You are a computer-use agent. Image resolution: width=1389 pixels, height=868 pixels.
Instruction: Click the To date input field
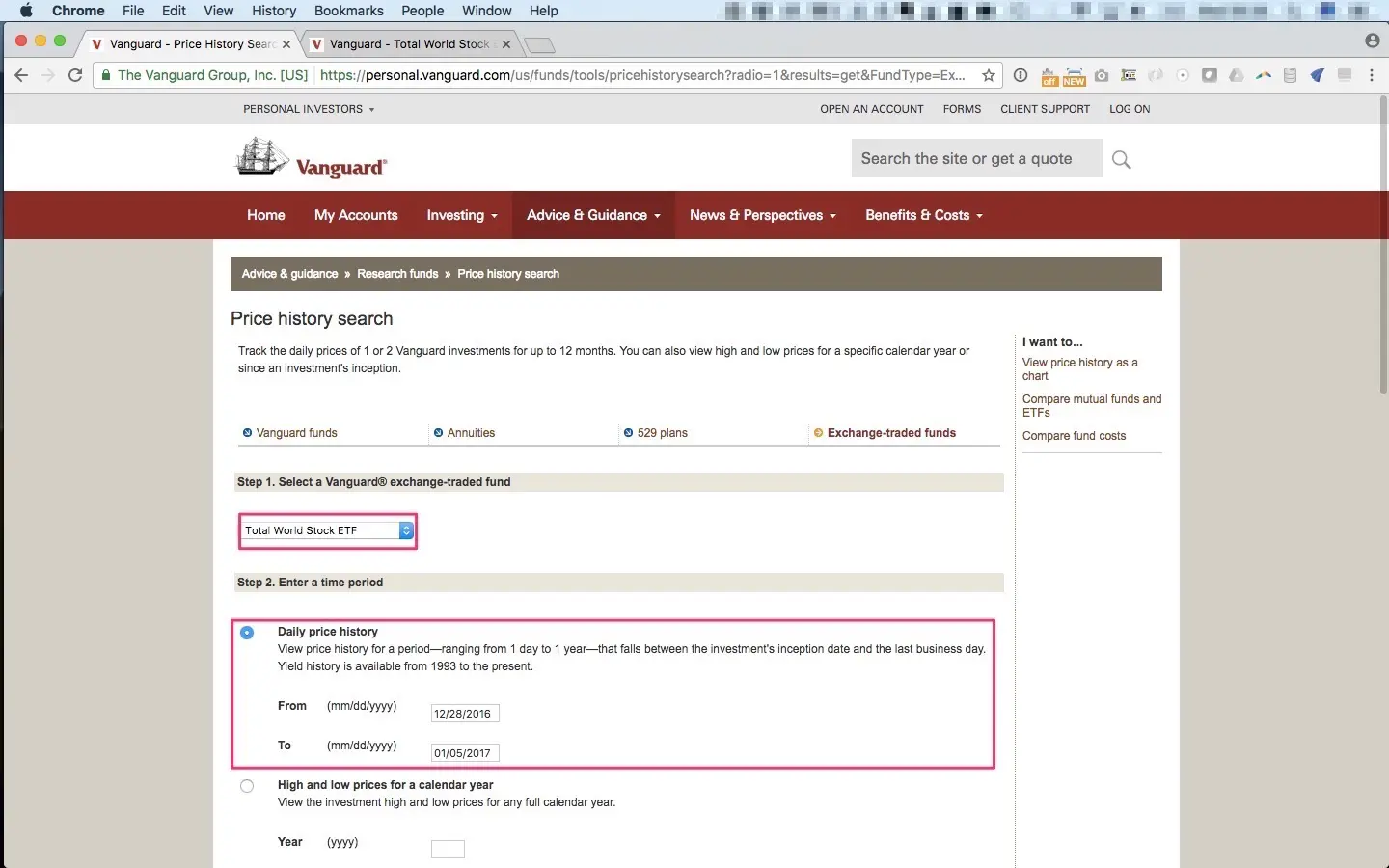click(x=465, y=753)
